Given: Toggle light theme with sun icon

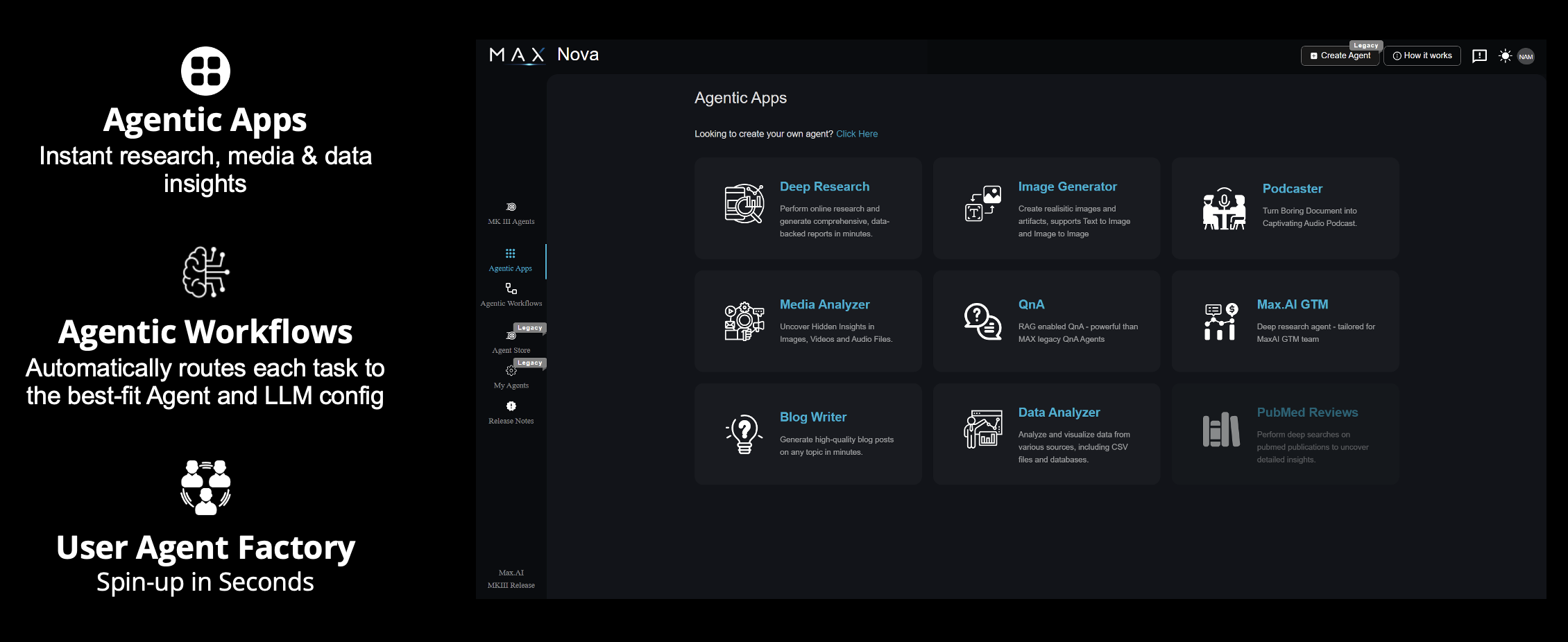Looking at the screenshot, I should [1504, 56].
